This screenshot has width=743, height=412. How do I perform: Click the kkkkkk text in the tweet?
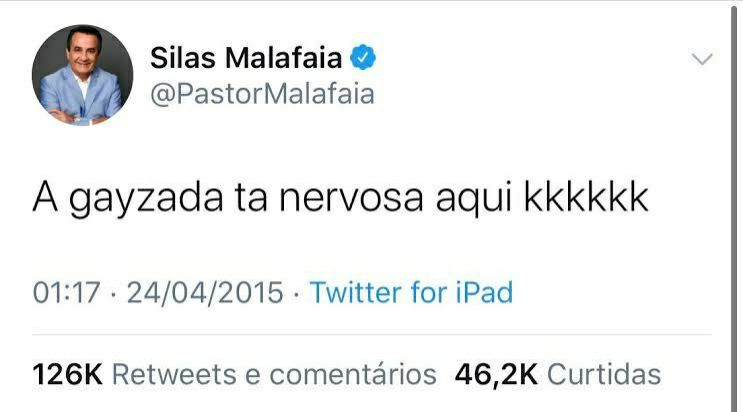click(586, 197)
